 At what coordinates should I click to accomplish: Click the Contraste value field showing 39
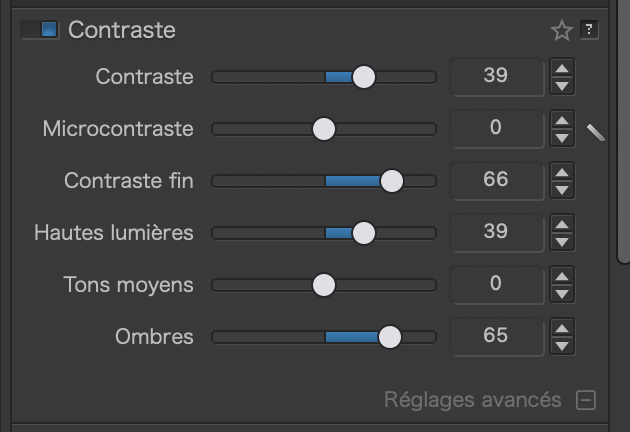(496, 77)
